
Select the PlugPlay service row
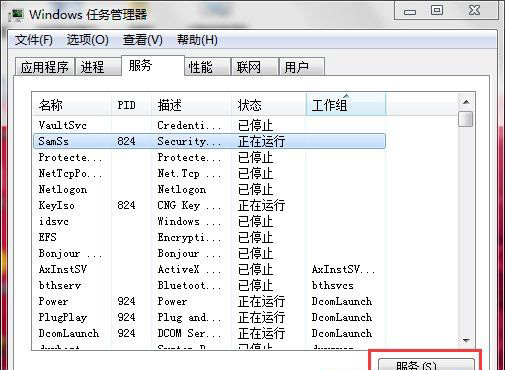click(x=209, y=317)
